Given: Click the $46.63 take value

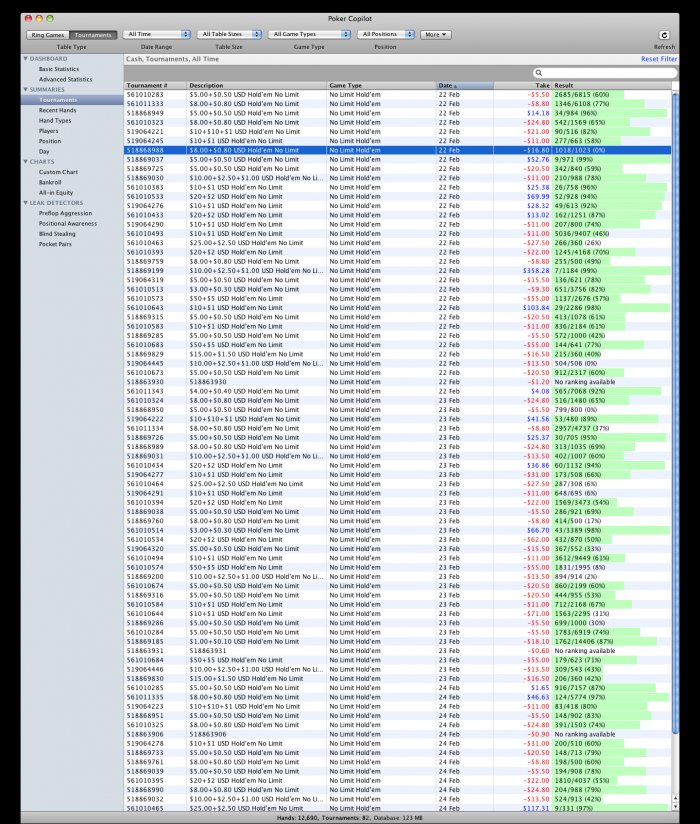Looking at the screenshot, I should point(538,697).
